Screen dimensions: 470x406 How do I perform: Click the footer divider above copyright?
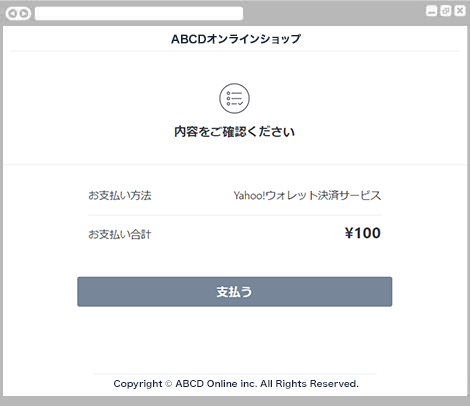click(x=235, y=374)
